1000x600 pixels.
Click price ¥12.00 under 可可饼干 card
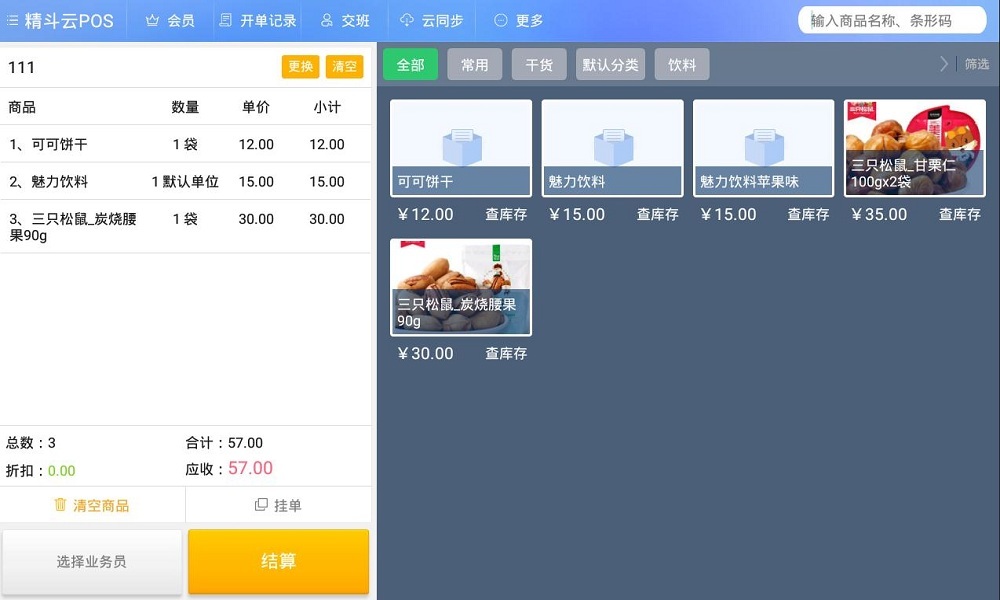point(425,214)
